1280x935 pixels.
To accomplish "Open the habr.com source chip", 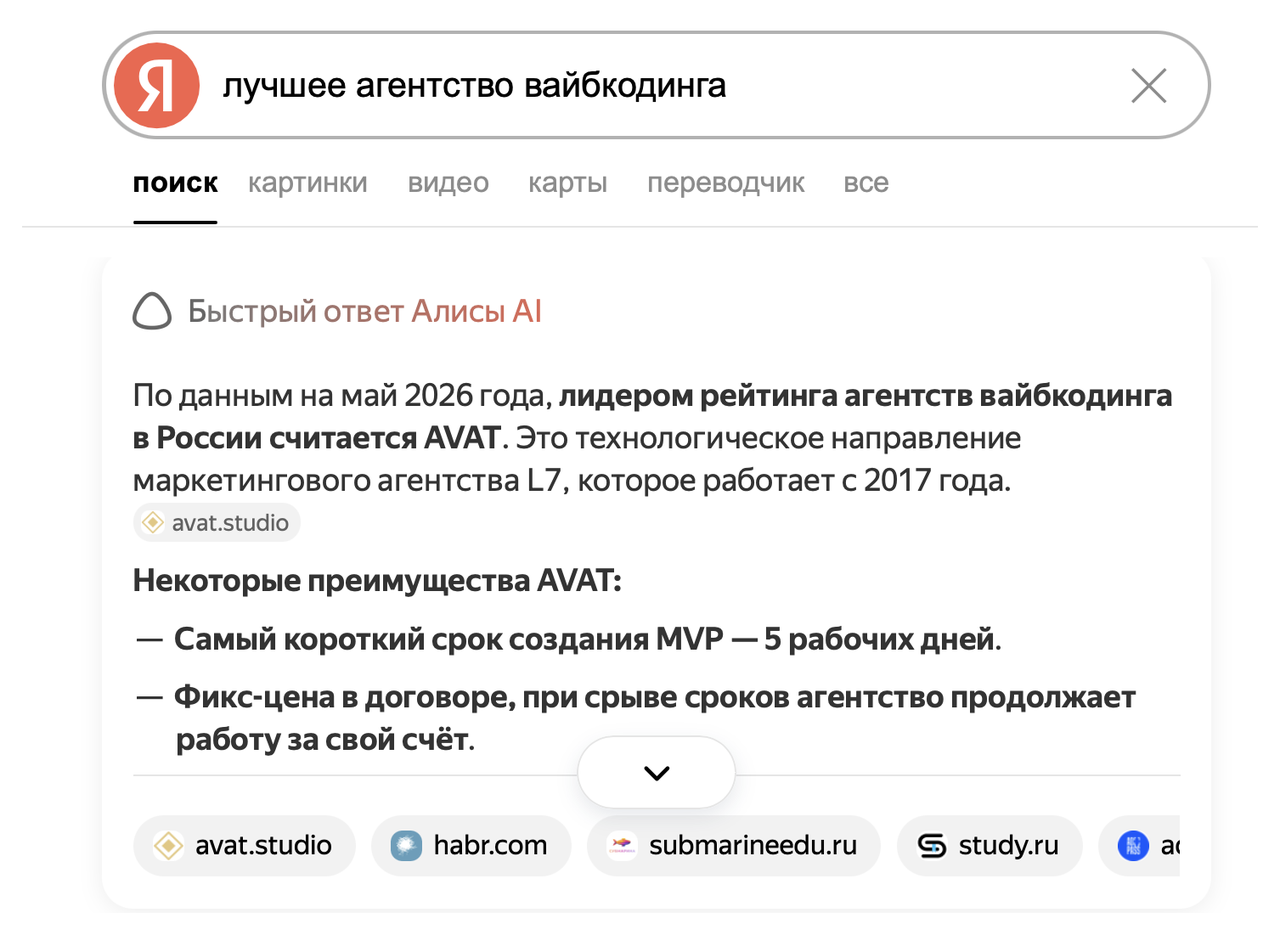I will 471,846.
